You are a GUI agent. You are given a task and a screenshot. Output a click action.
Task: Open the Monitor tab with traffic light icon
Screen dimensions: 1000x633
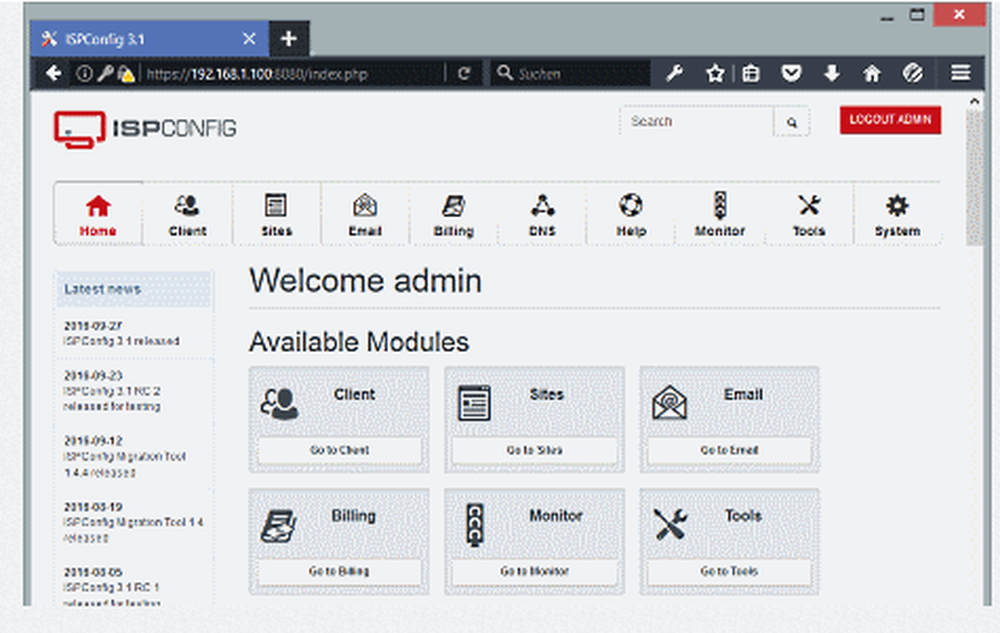[719, 215]
